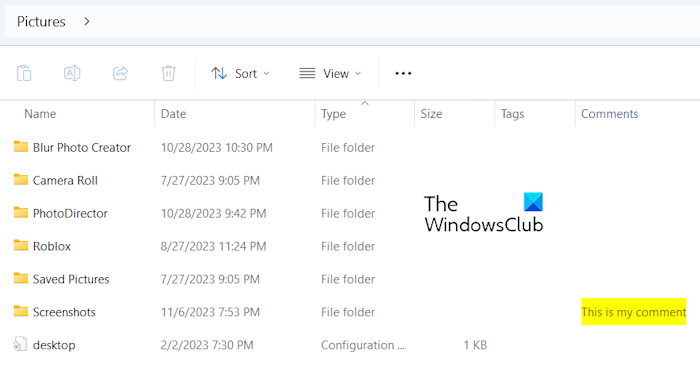
Task: Expand the chevron after Pictures breadcrumb
Action: pos(87,21)
